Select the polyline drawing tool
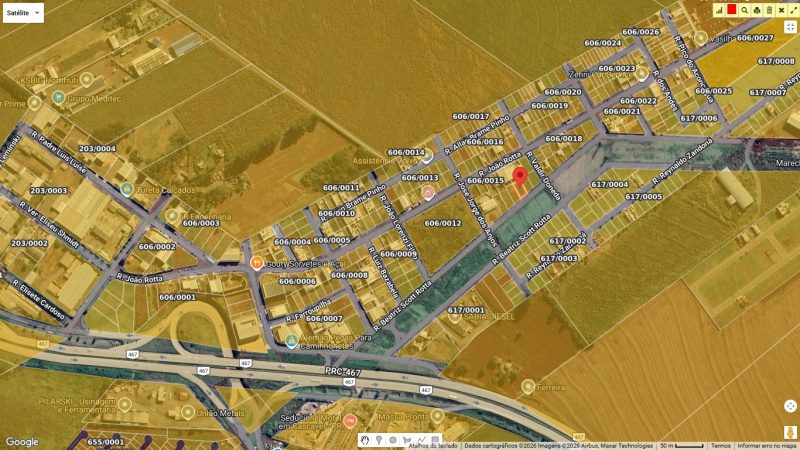Screen dimensions: 800x450 (x=421, y=439)
